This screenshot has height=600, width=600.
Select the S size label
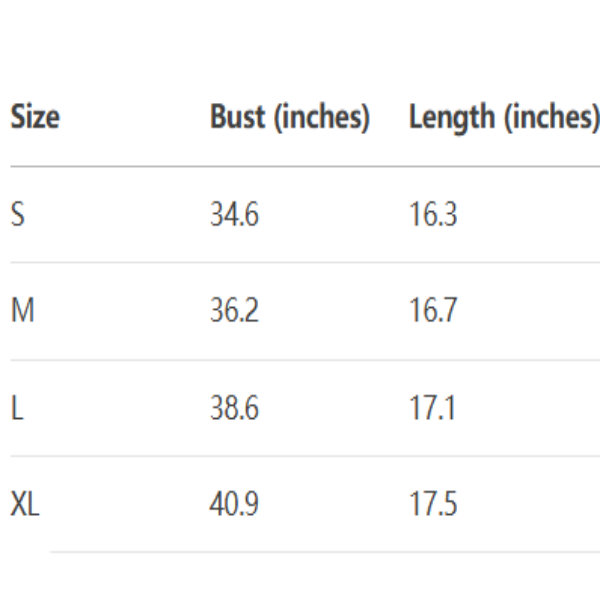16,215
